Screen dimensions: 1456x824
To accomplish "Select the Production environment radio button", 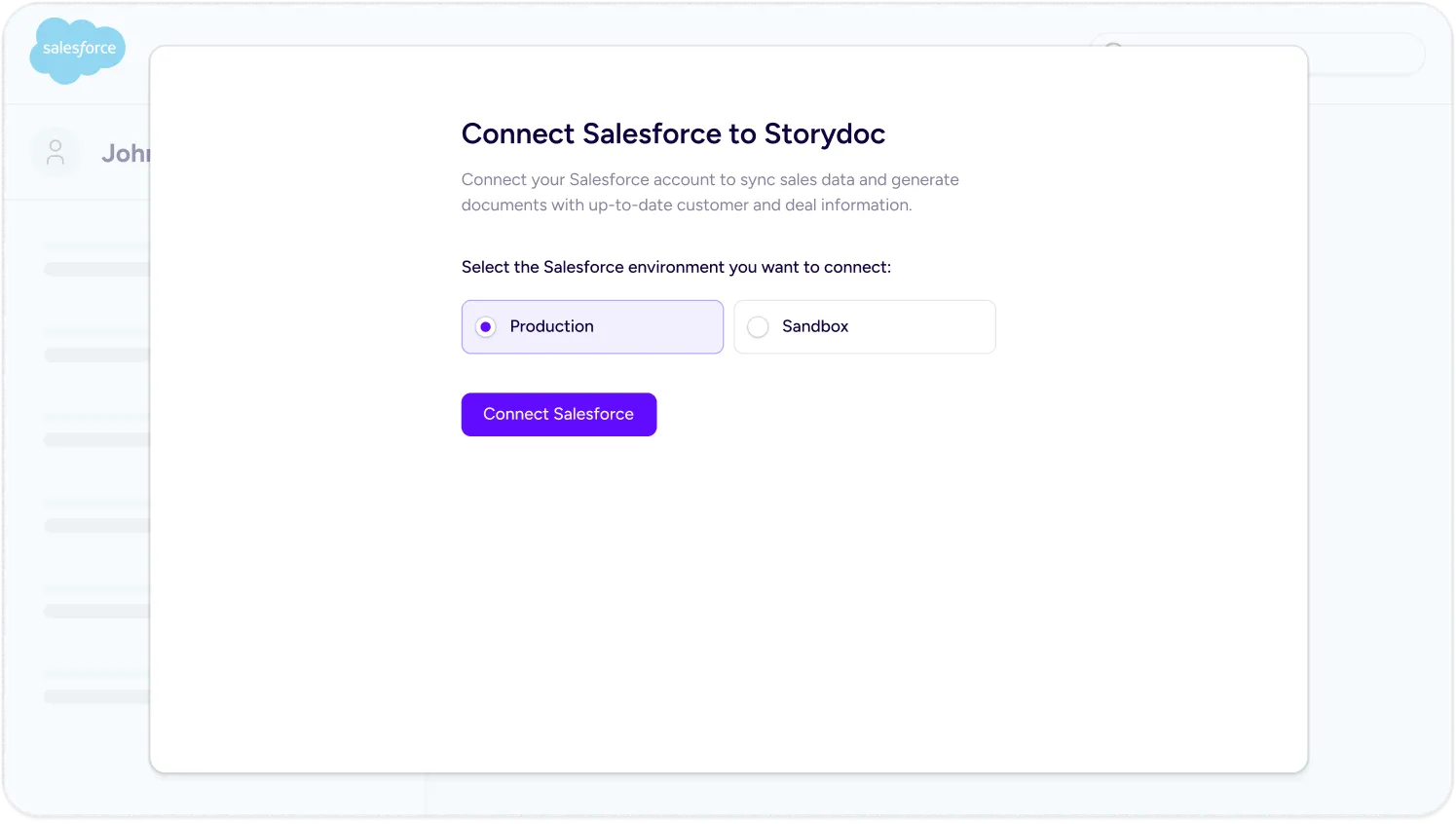I will (x=485, y=326).
